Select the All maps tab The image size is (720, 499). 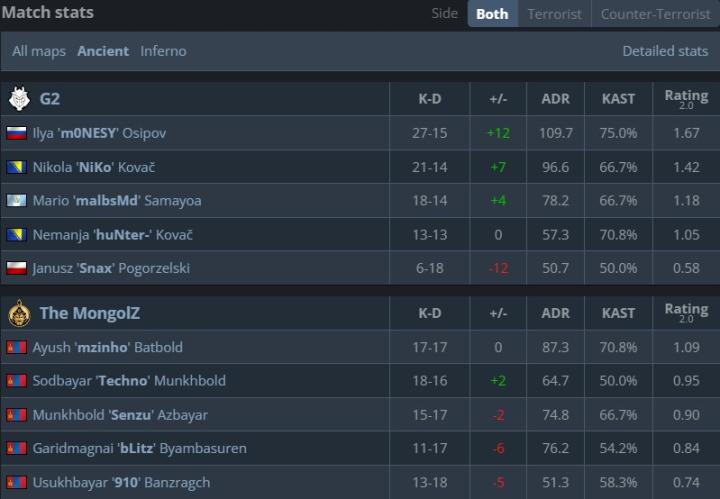pyautogui.click(x=40, y=51)
